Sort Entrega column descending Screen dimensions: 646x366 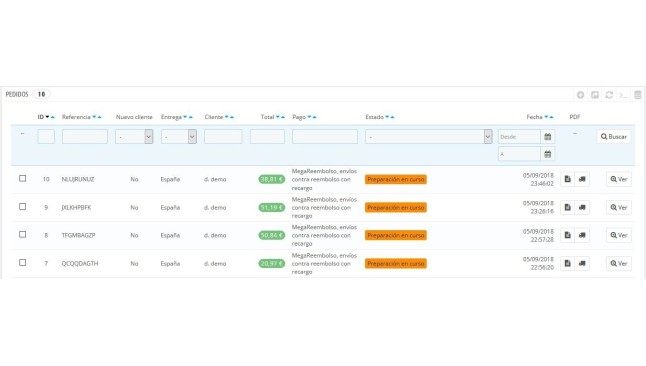(185, 117)
